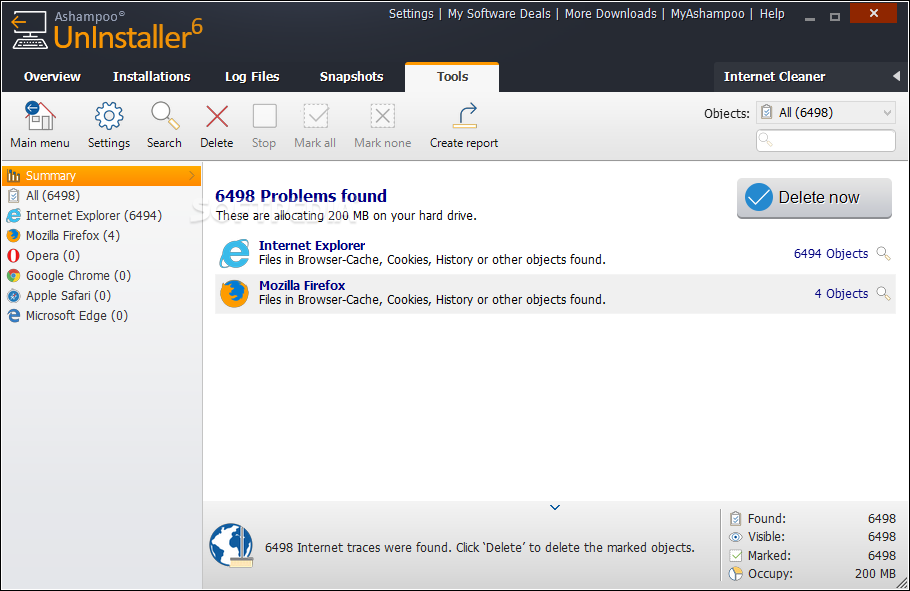Screen dimensions: 910x591
Task: Switch to the Installations tab
Action: click(151, 77)
